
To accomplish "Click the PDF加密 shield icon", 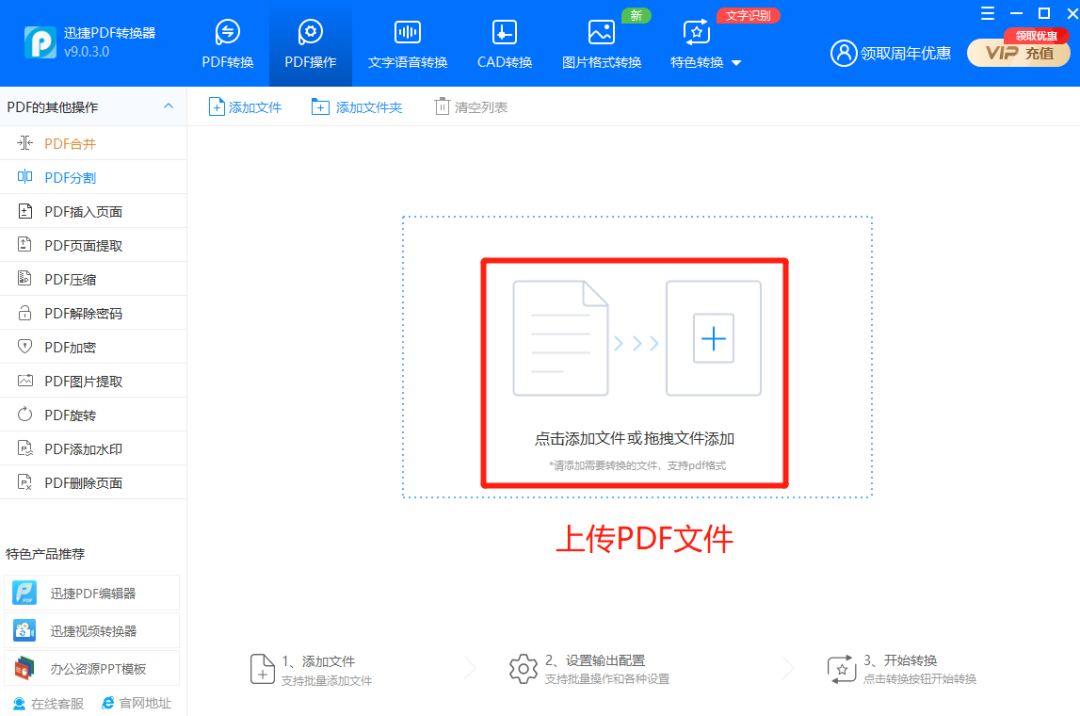I will 25,346.
